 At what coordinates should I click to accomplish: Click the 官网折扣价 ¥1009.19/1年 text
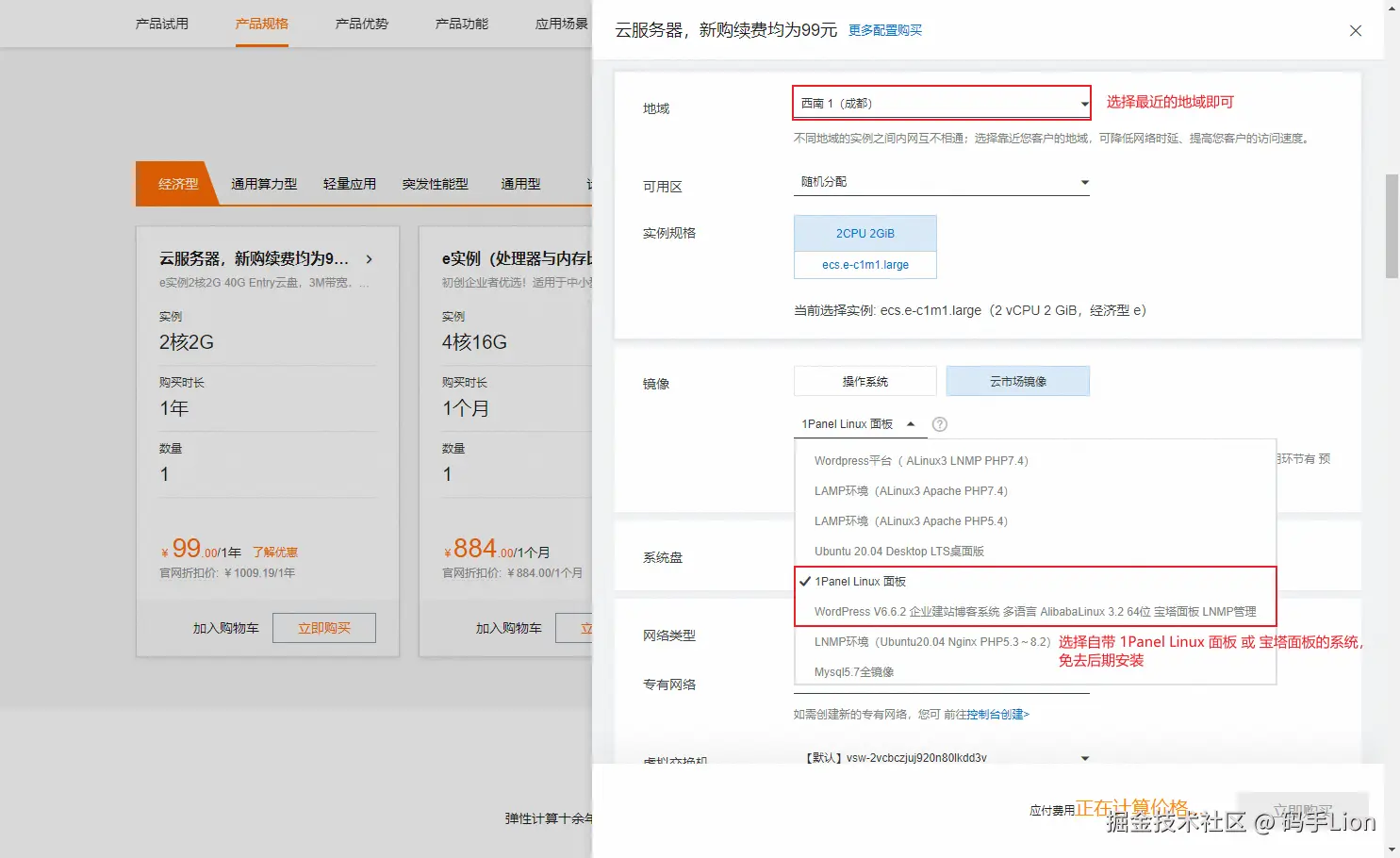coord(227,573)
